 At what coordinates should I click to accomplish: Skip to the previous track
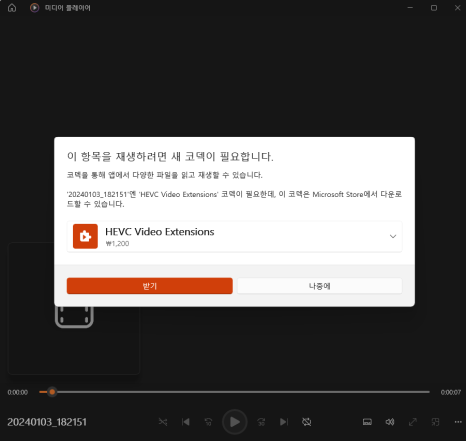[x=186, y=422]
